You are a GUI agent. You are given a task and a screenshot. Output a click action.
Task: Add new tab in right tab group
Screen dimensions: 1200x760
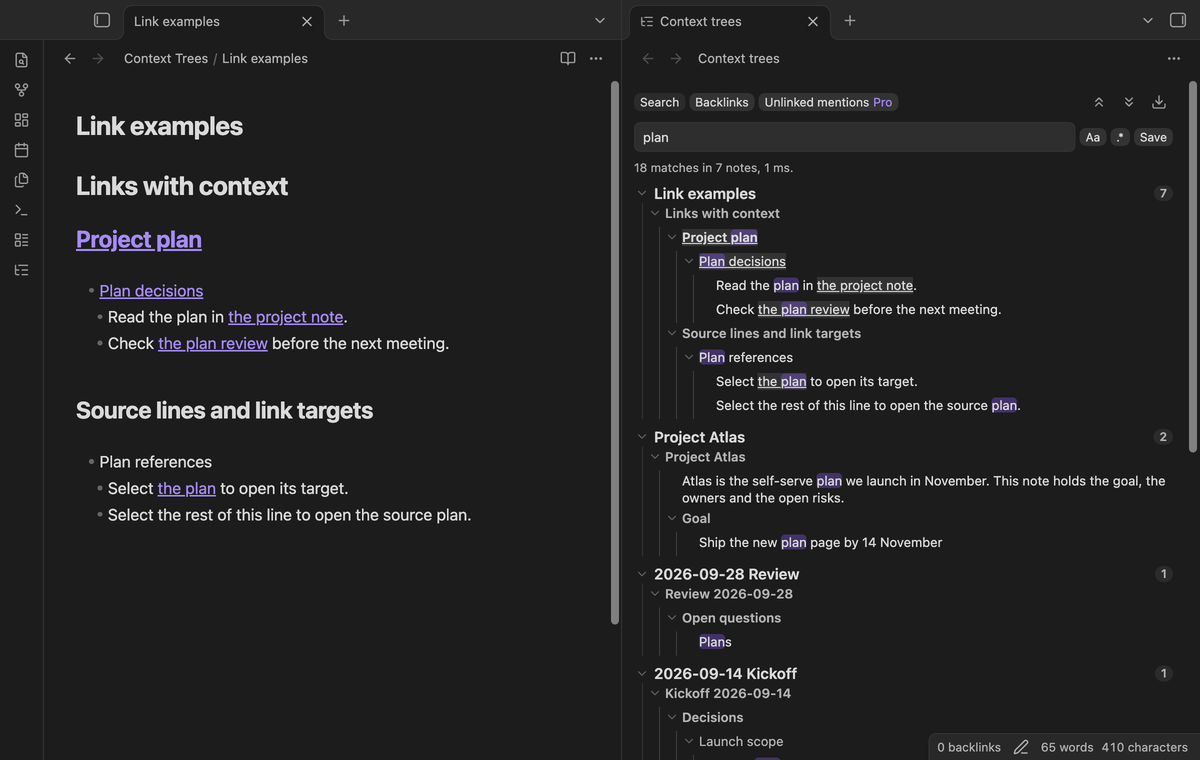849,20
